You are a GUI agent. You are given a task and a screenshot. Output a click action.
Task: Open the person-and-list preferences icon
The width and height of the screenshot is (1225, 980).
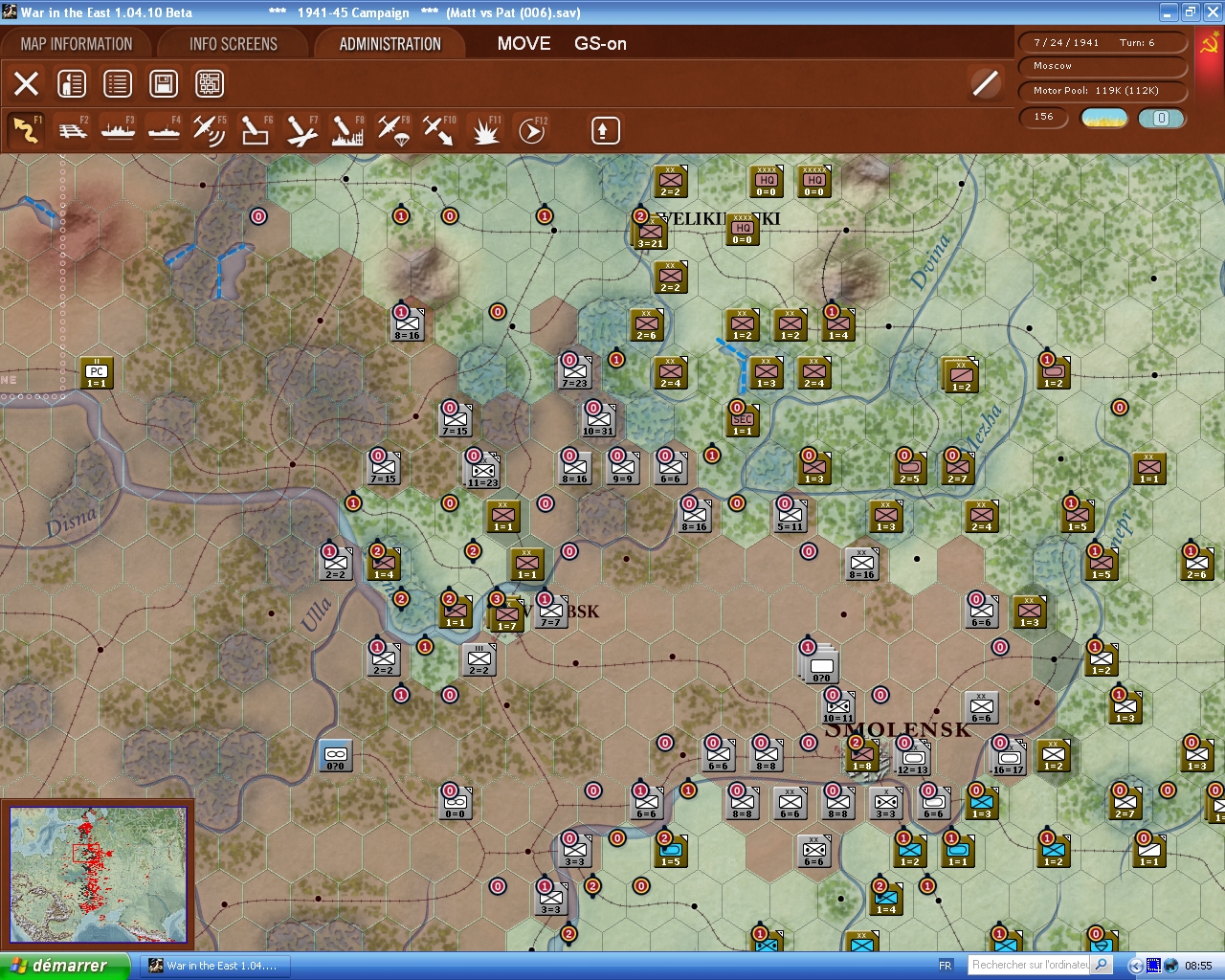(x=72, y=83)
